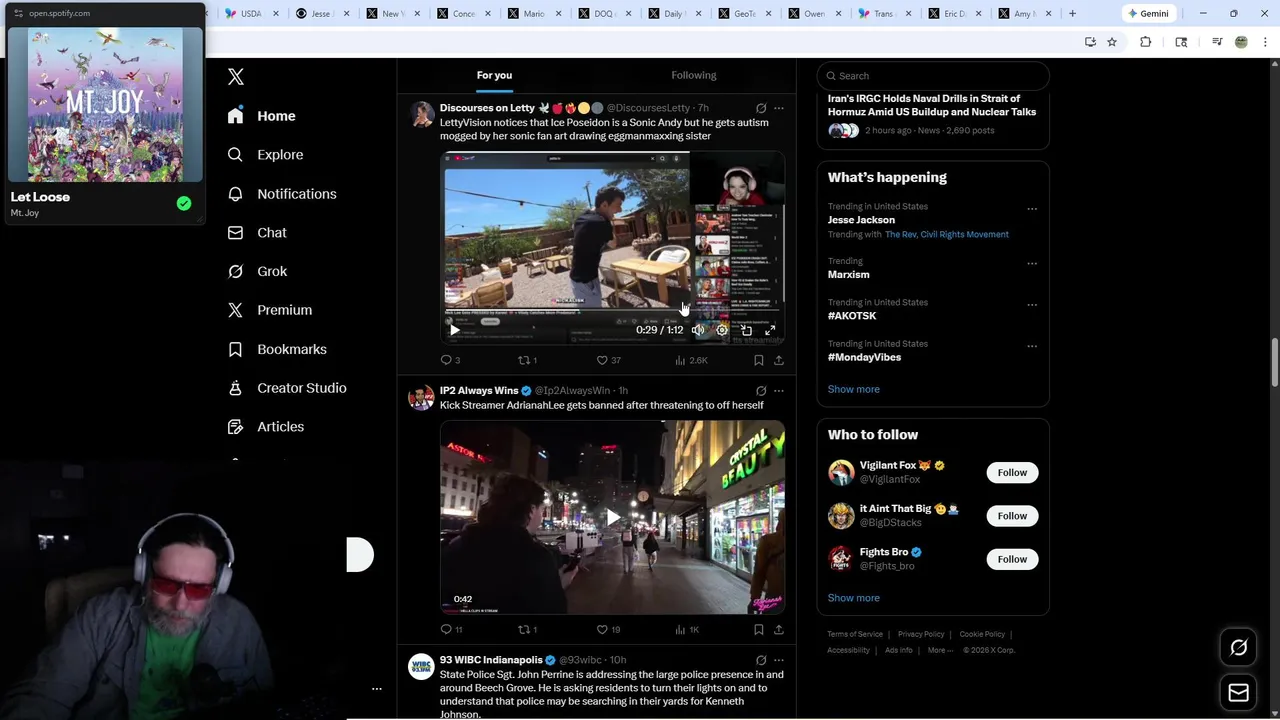The width and height of the screenshot is (1280, 720).
Task: Open Articles in the sidebar
Action: click(266, 427)
